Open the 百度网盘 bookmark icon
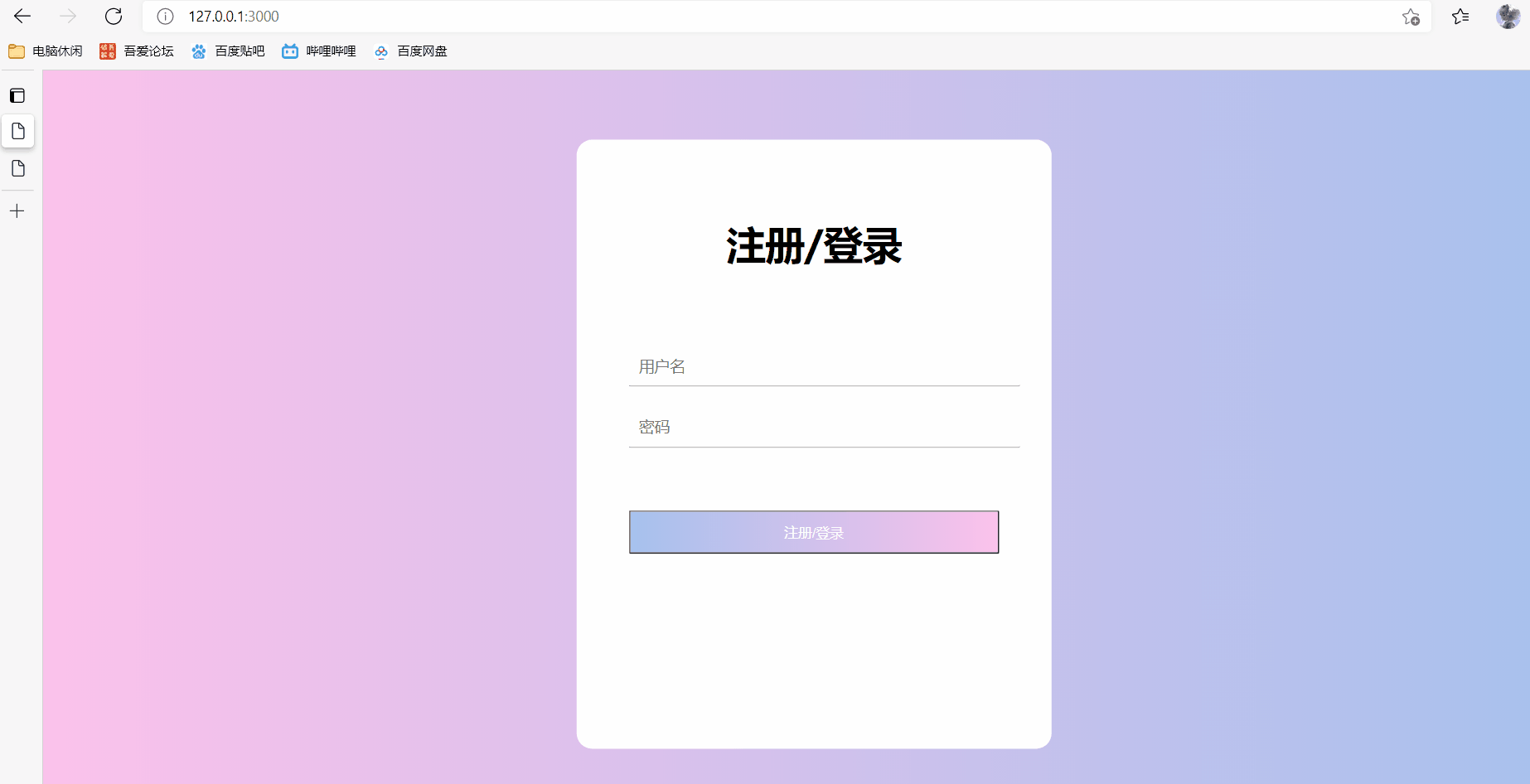The width and height of the screenshot is (1530, 784). click(380, 51)
